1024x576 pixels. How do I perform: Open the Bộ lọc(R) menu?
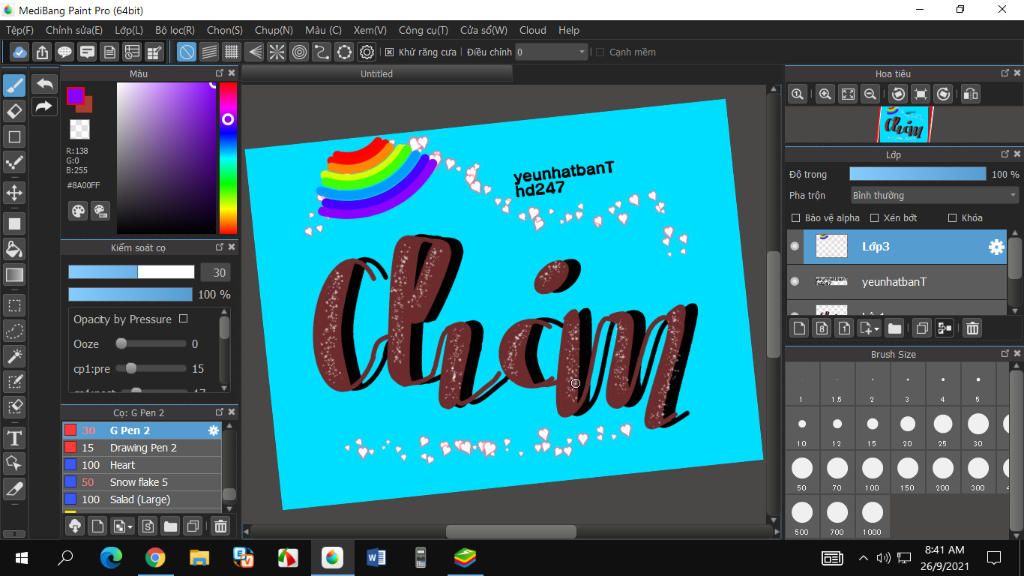[175, 30]
